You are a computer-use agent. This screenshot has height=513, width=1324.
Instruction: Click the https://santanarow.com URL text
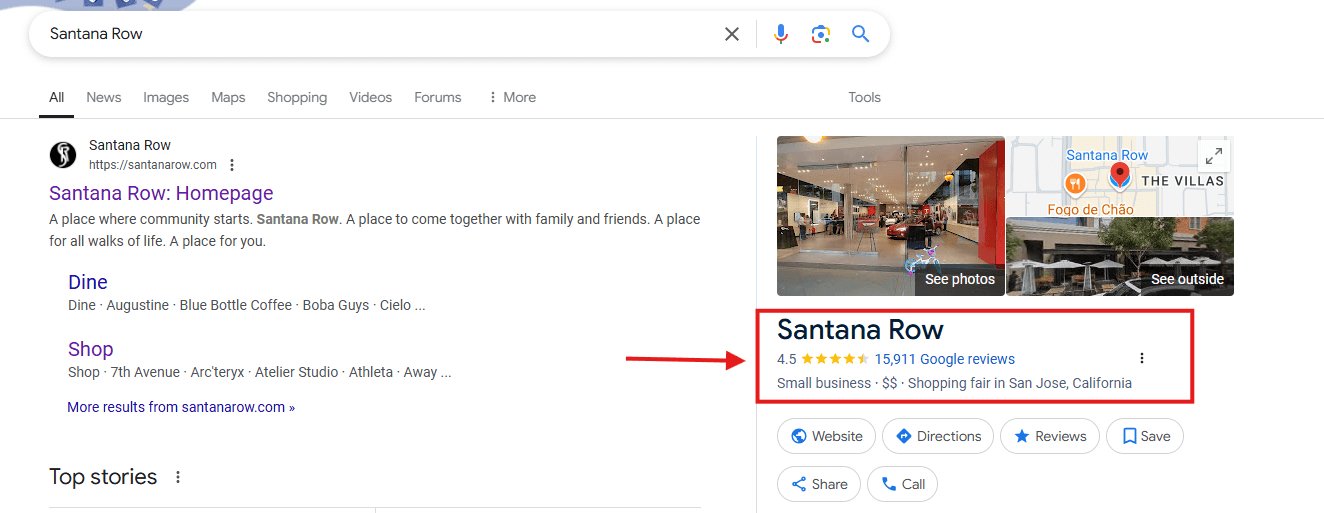click(153, 165)
